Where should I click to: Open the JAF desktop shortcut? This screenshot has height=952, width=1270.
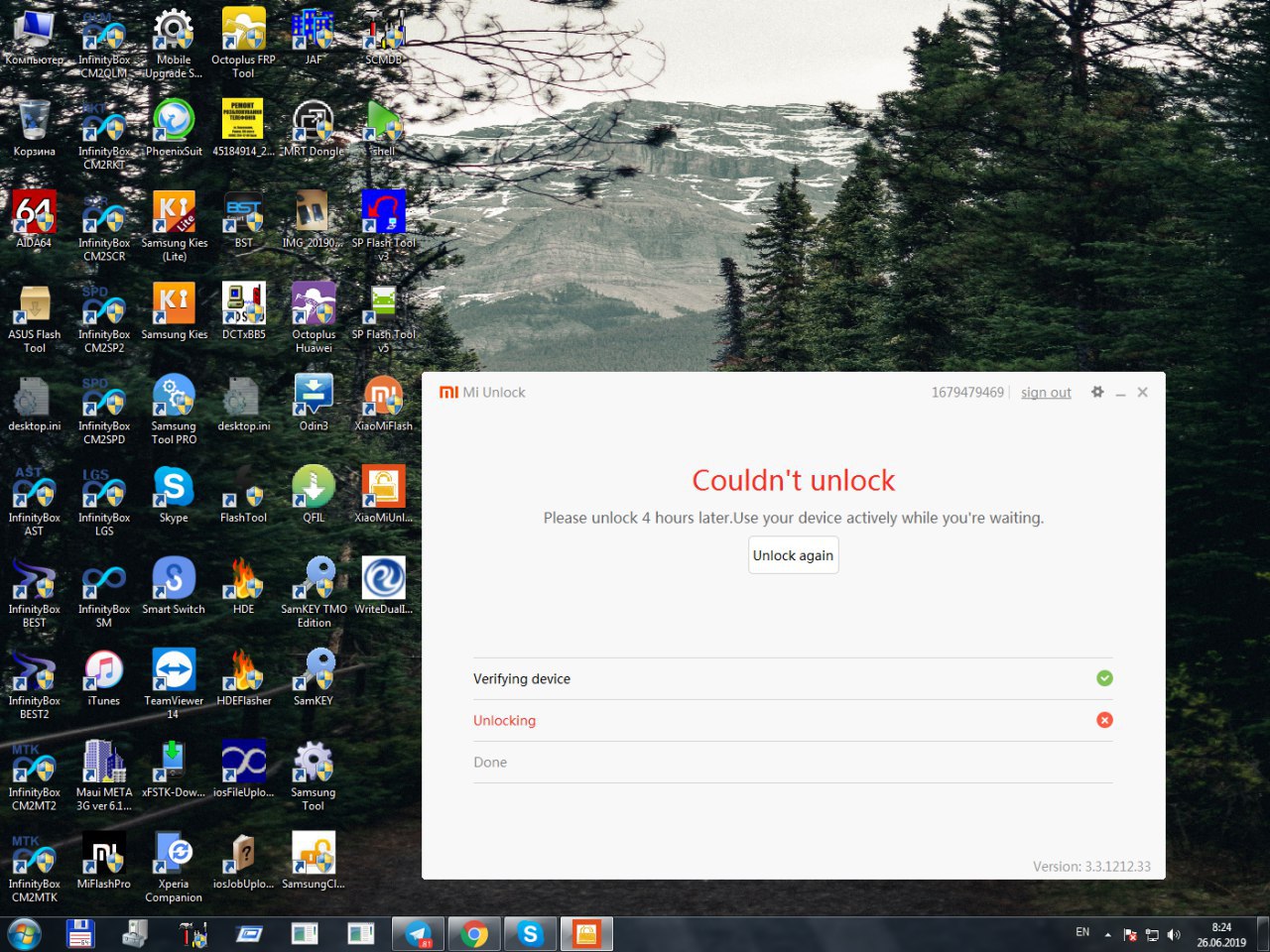314,38
